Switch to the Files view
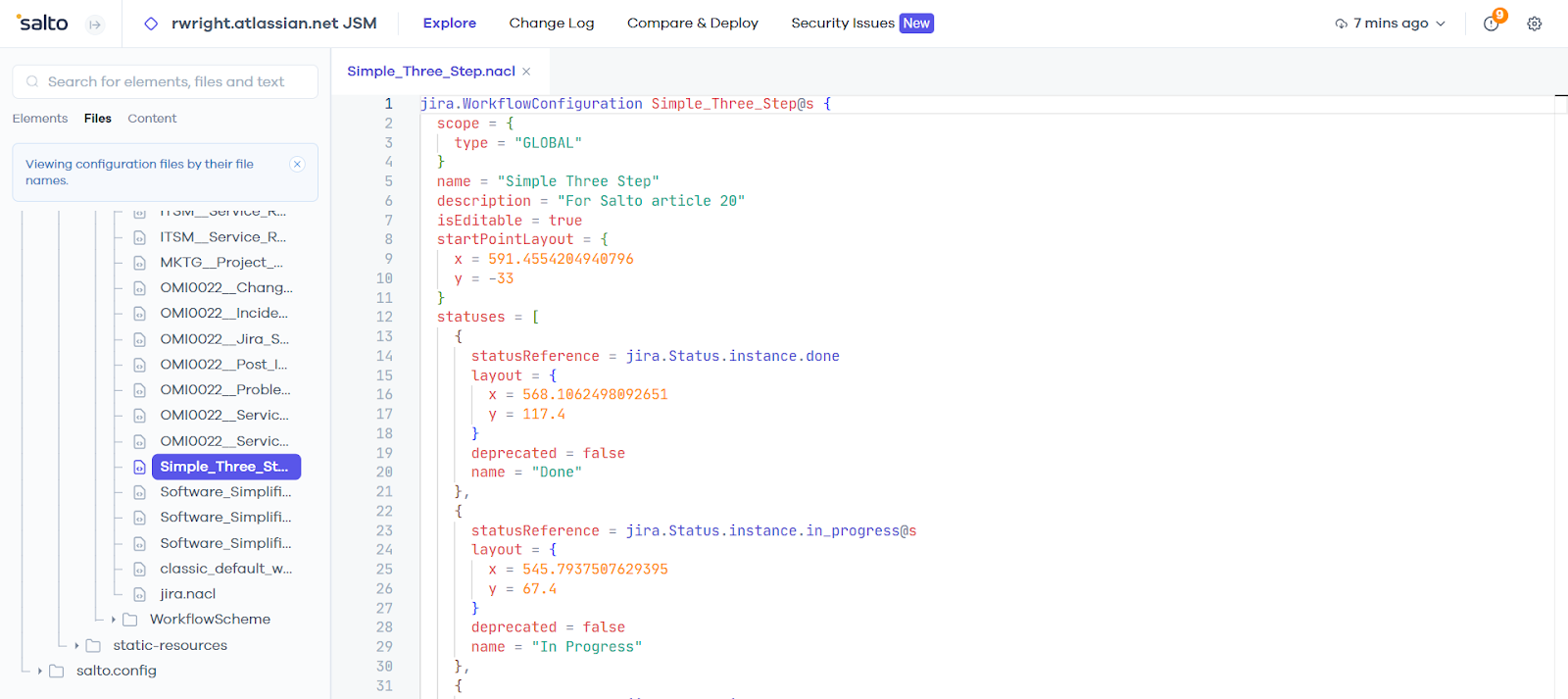This screenshot has width=1568, height=699. point(98,119)
